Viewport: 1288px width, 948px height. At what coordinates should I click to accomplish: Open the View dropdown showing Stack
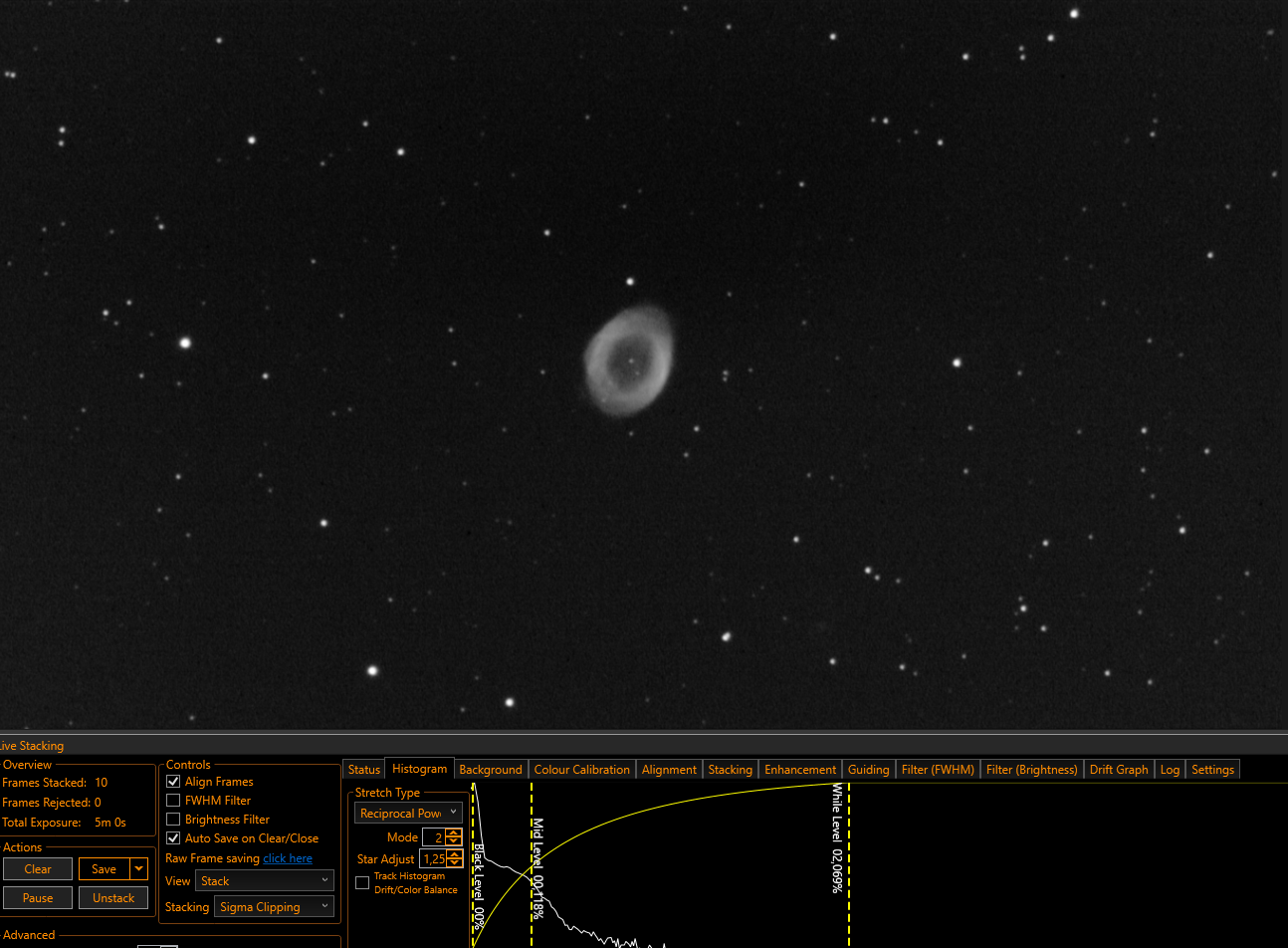pos(265,881)
